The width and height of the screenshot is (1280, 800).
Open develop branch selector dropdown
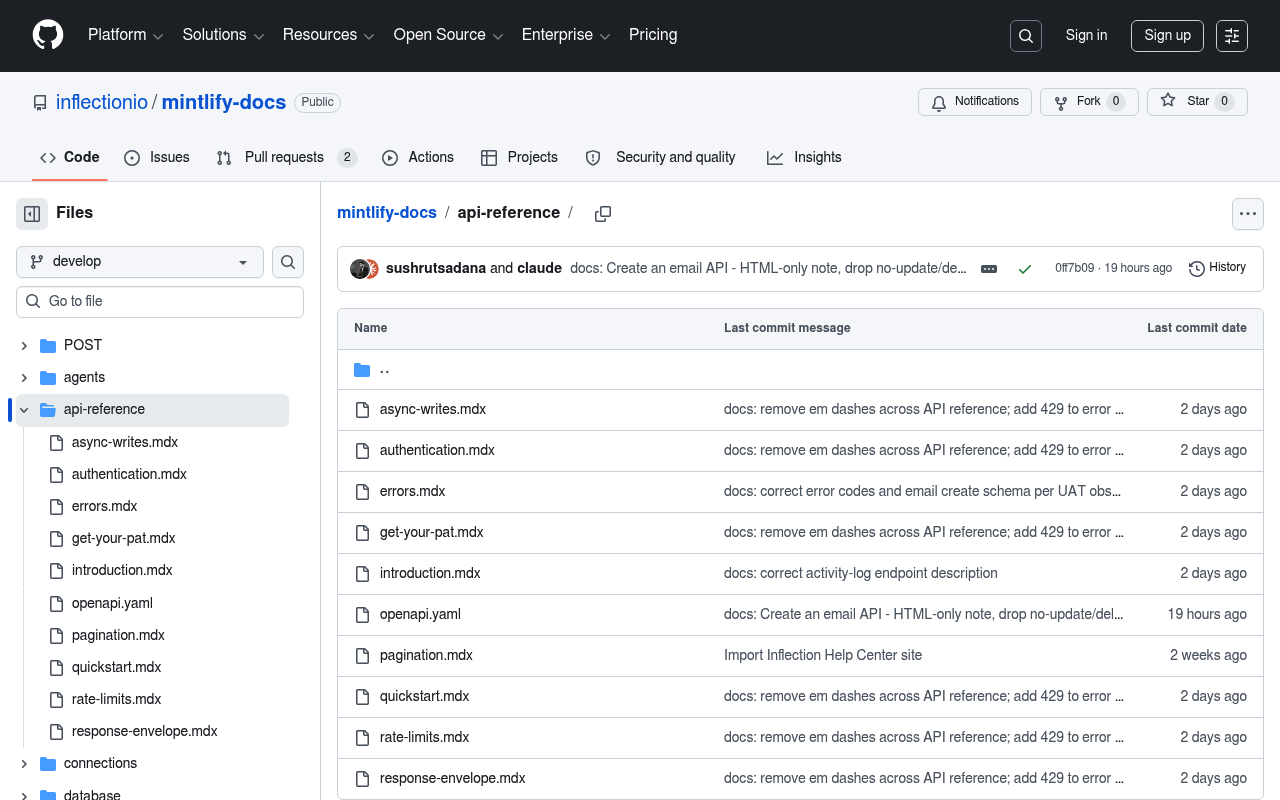pyautogui.click(x=140, y=262)
